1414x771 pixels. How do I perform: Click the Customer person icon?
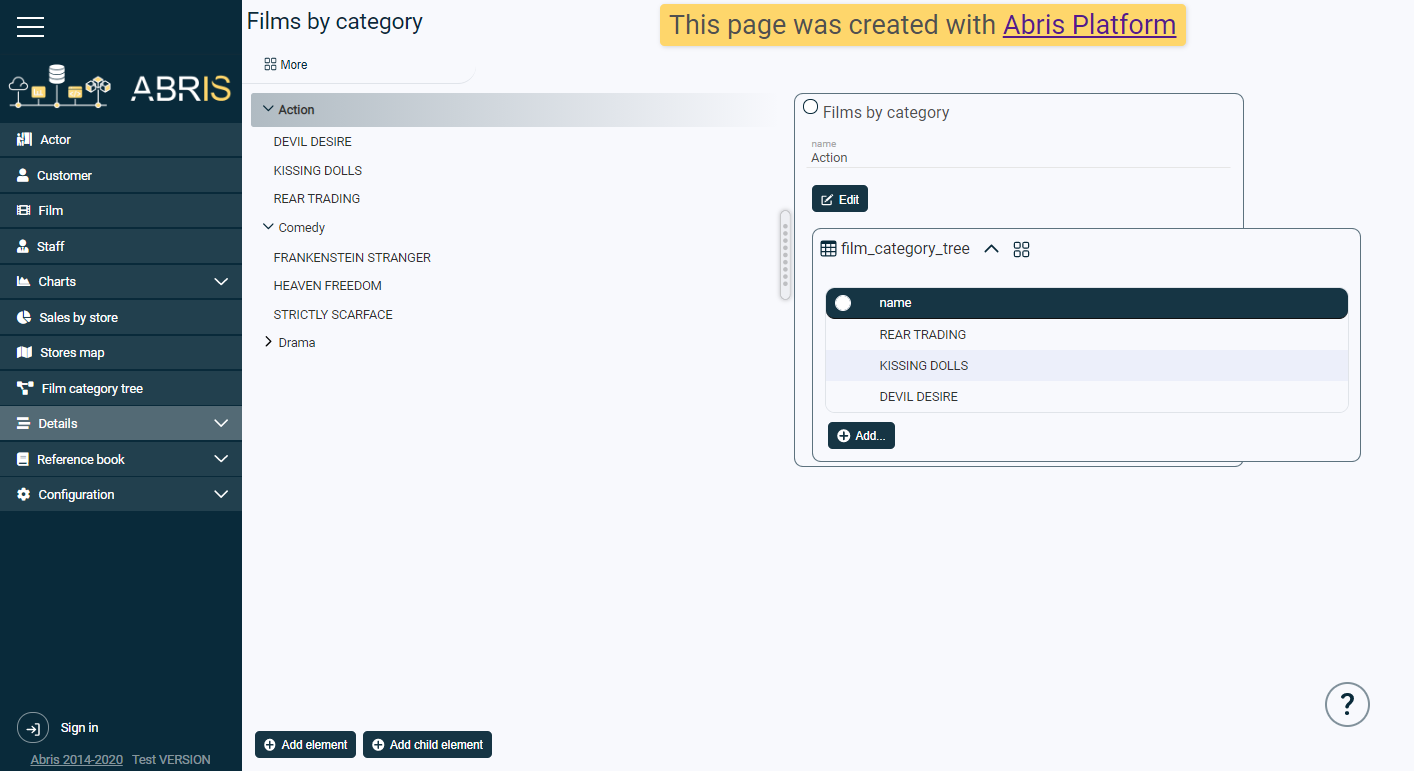coord(23,175)
